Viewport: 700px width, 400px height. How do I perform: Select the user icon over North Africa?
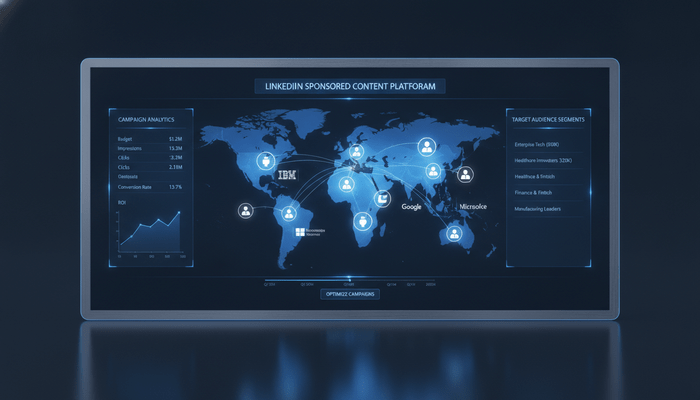tap(346, 184)
